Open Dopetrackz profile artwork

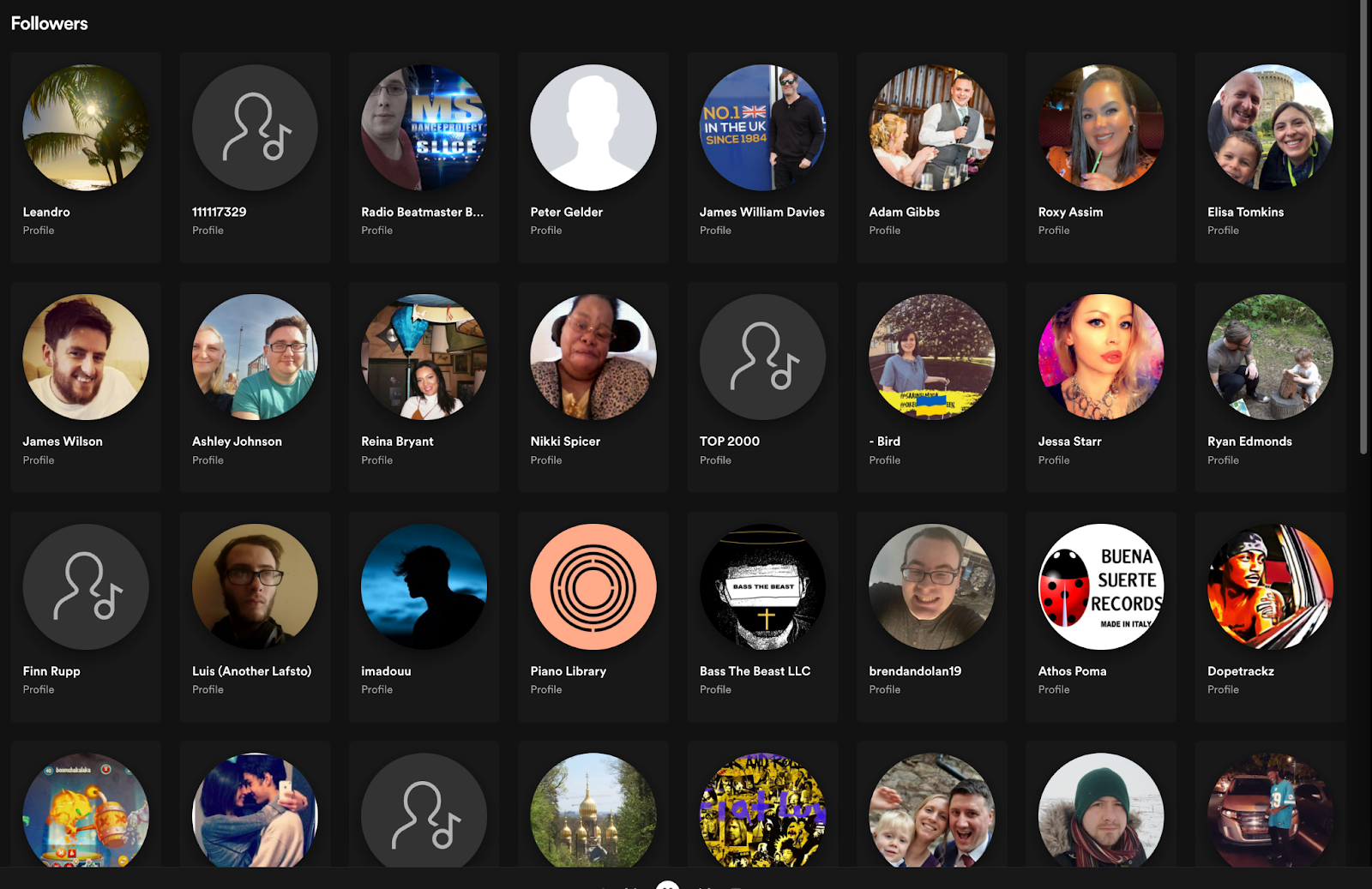pyautogui.click(x=1271, y=587)
